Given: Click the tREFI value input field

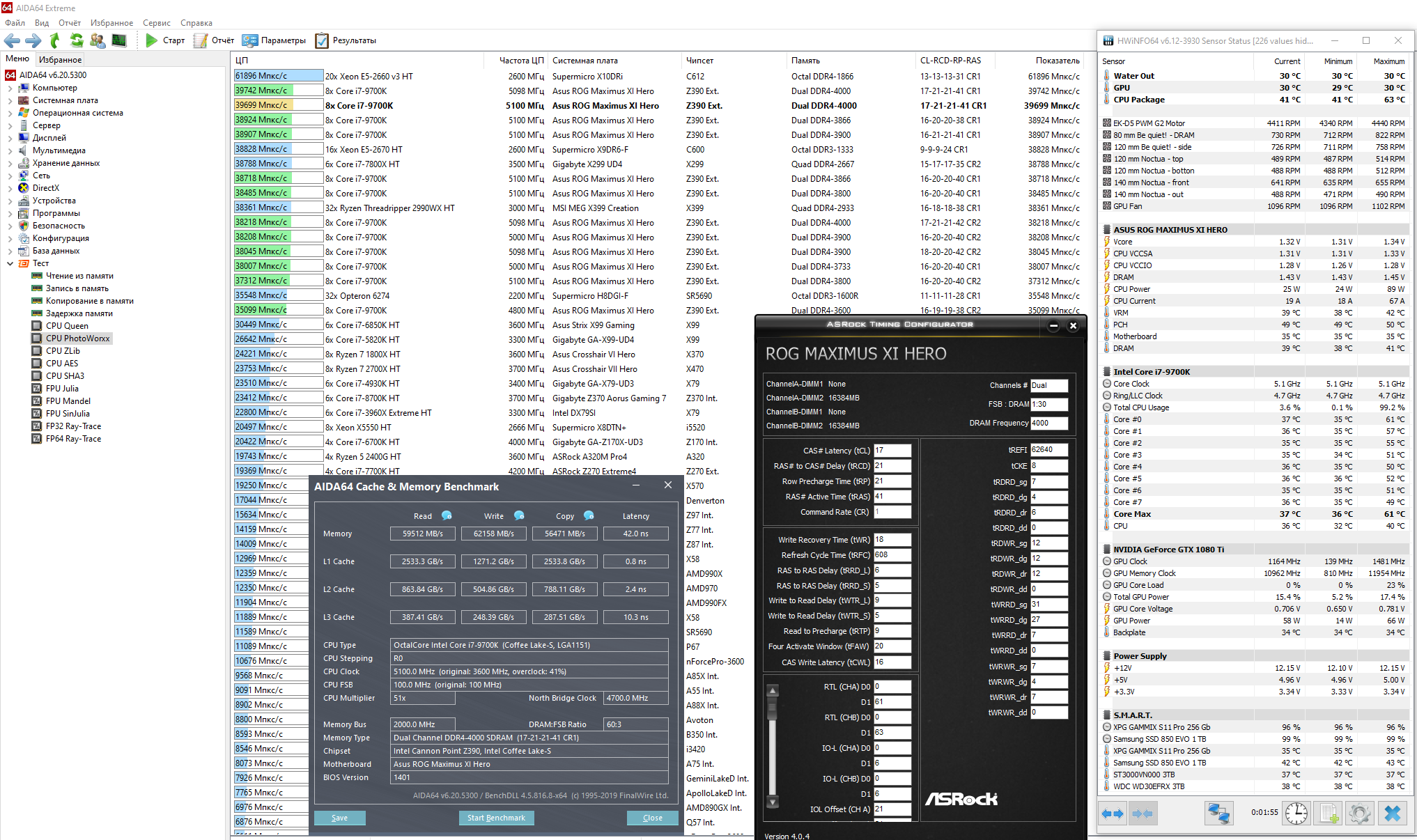Looking at the screenshot, I should click(x=1048, y=450).
